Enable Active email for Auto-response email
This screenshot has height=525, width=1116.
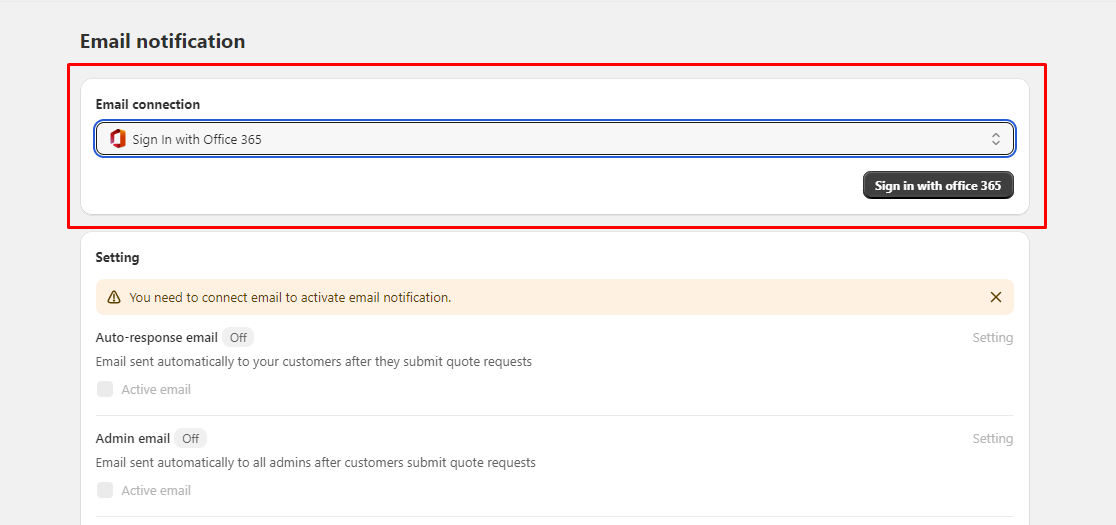point(105,389)
